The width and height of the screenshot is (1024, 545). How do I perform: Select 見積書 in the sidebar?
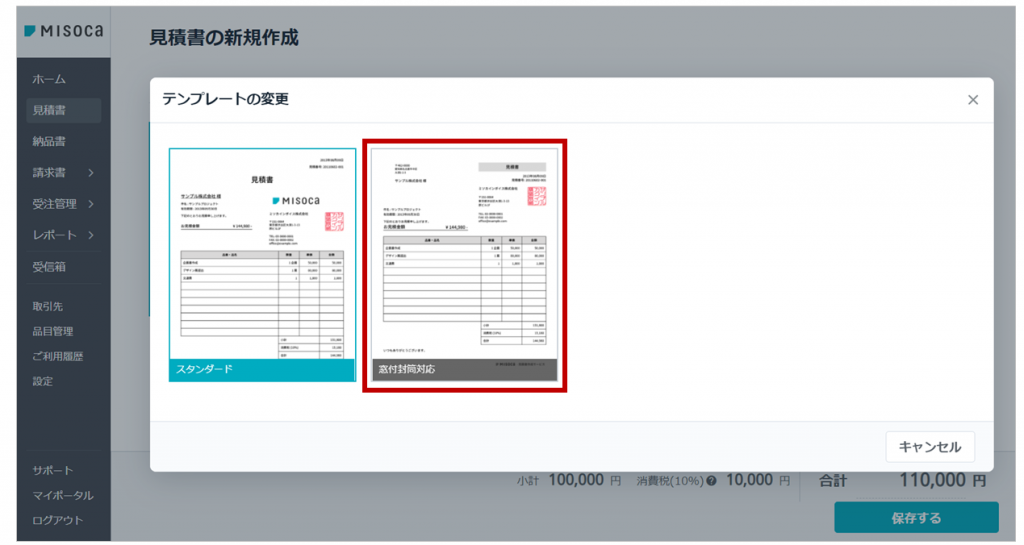coord(63,110)
